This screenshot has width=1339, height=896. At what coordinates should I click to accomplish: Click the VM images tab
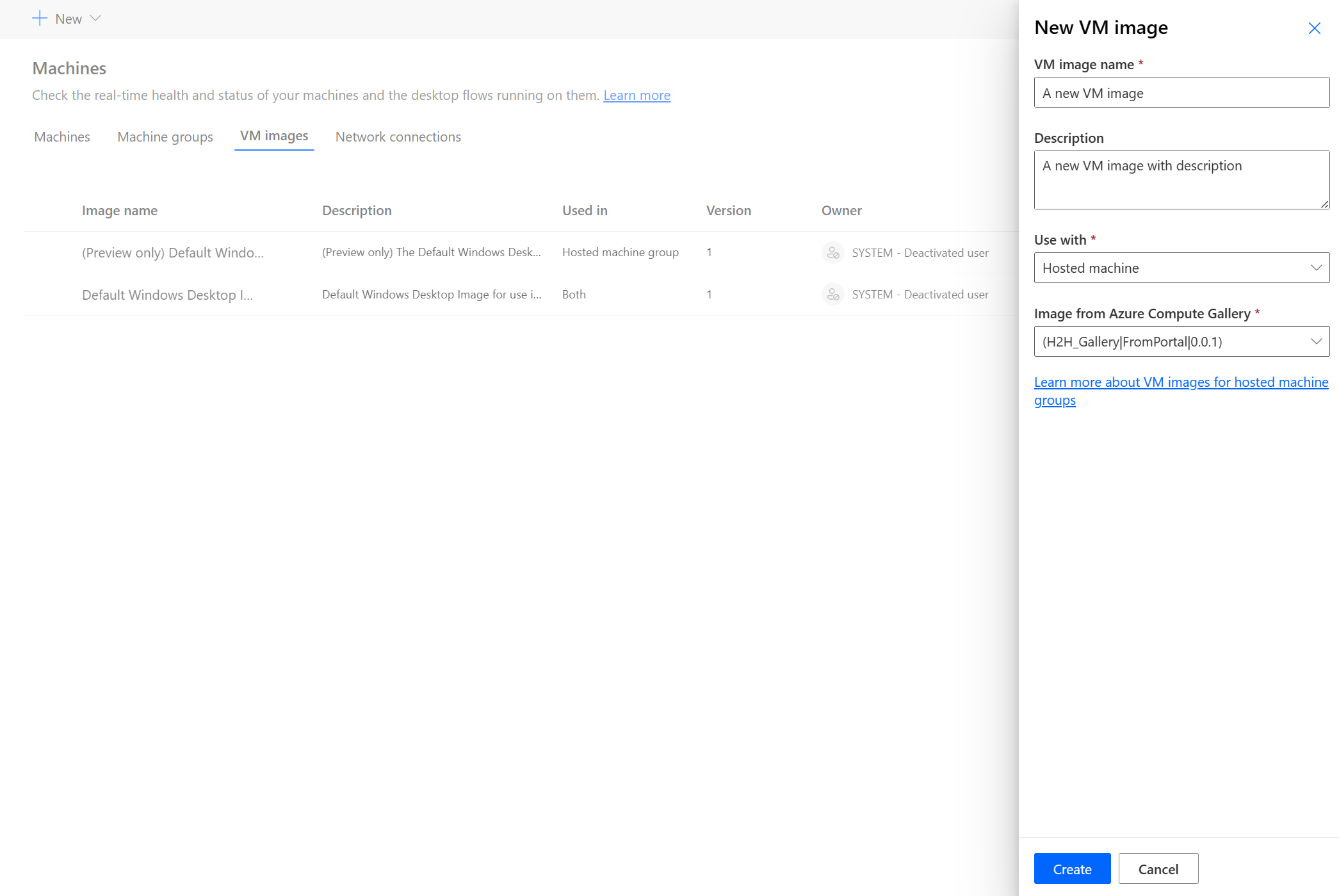tap(273, 136)
